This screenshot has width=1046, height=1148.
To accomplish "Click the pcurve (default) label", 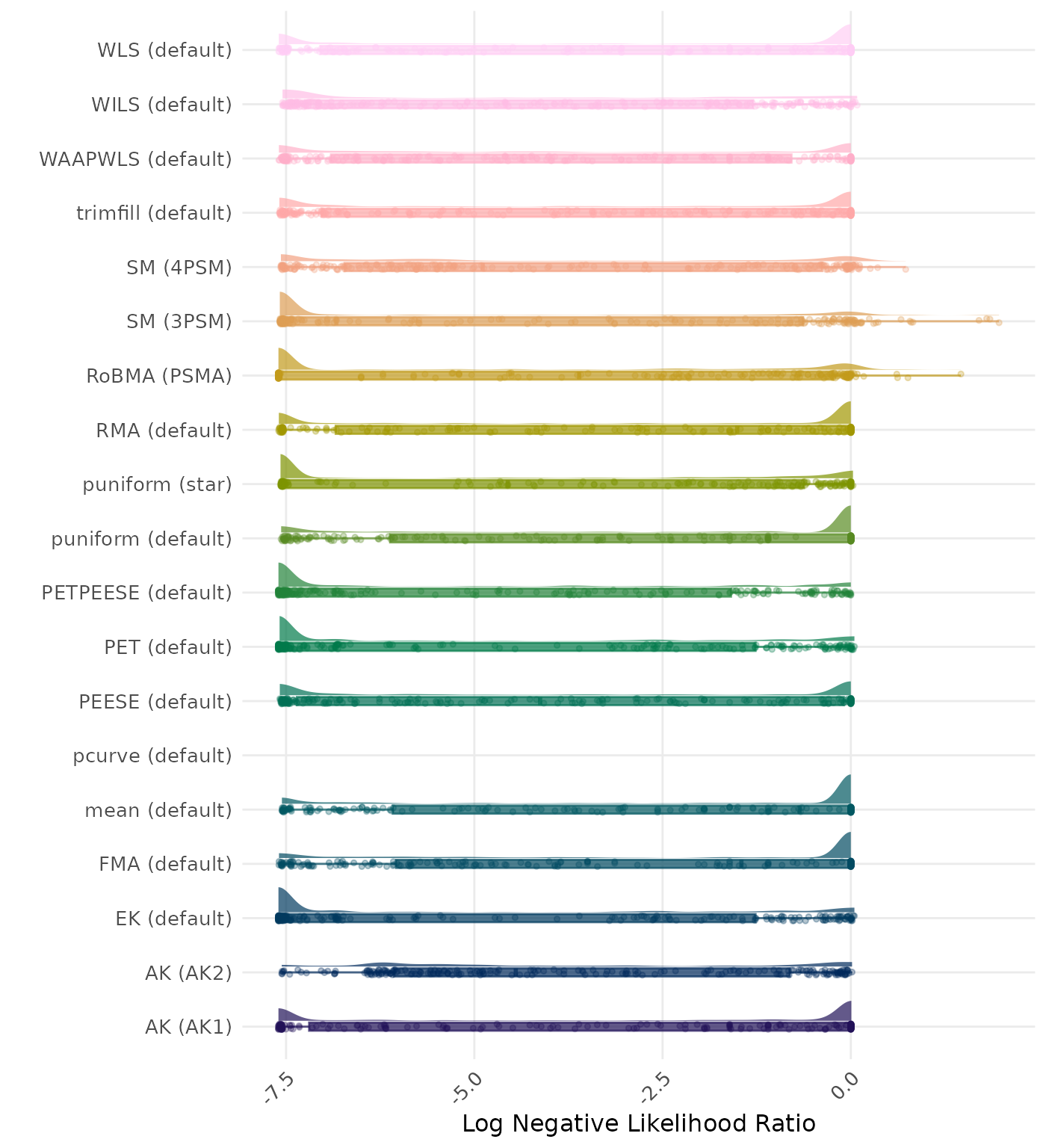I will 152,756.
